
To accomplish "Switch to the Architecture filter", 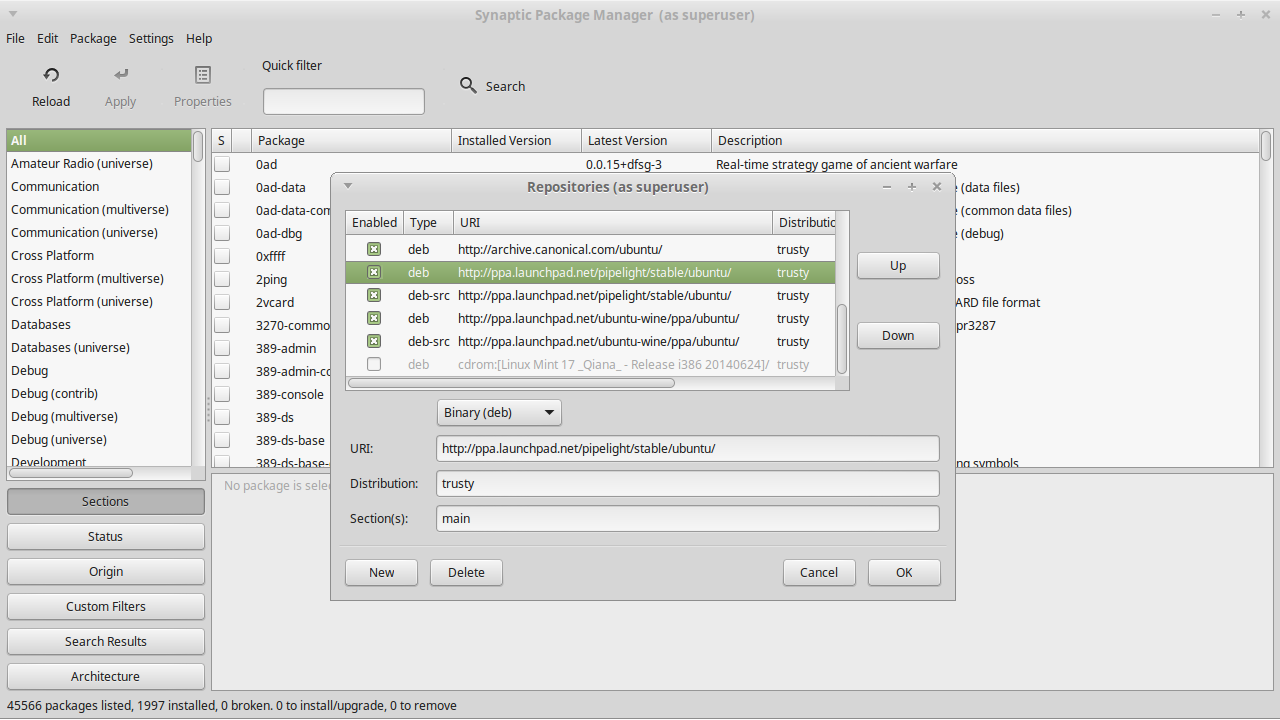I will click(106, 677).
